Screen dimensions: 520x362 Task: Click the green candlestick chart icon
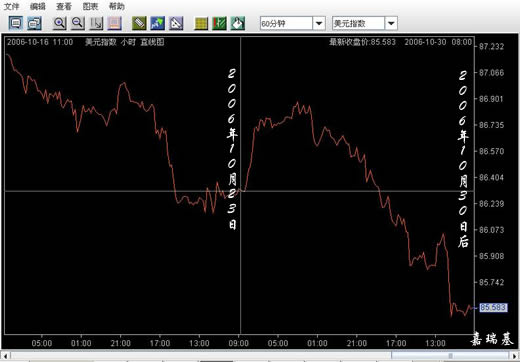[219, 23]
